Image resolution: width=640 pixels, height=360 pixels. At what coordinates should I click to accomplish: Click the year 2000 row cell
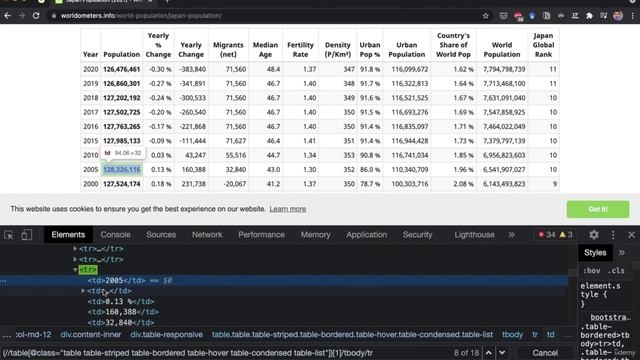click(x=91, y=184)
